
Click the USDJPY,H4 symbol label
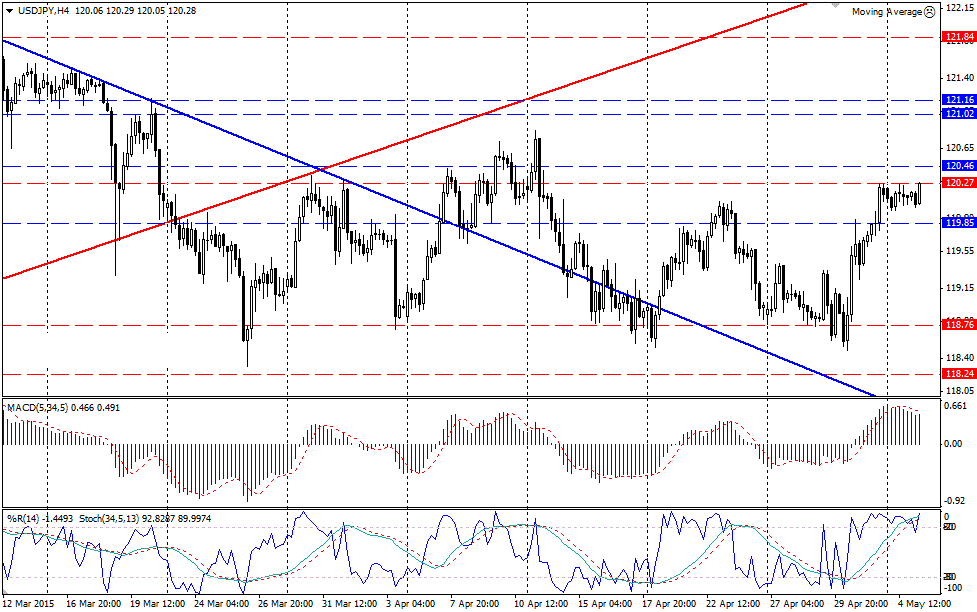click(43, 11)
